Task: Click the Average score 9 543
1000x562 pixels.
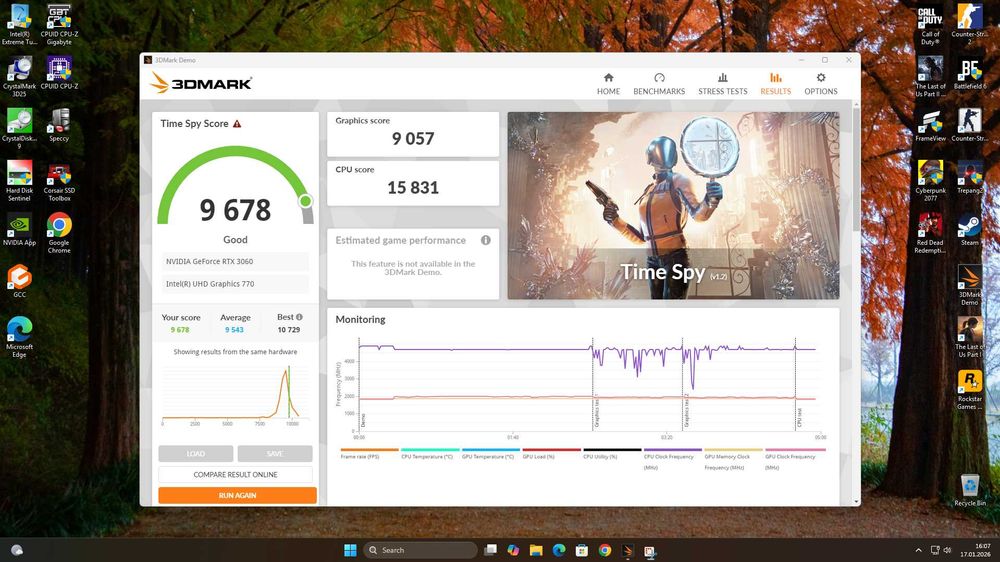Action: [x=234, y=330]
